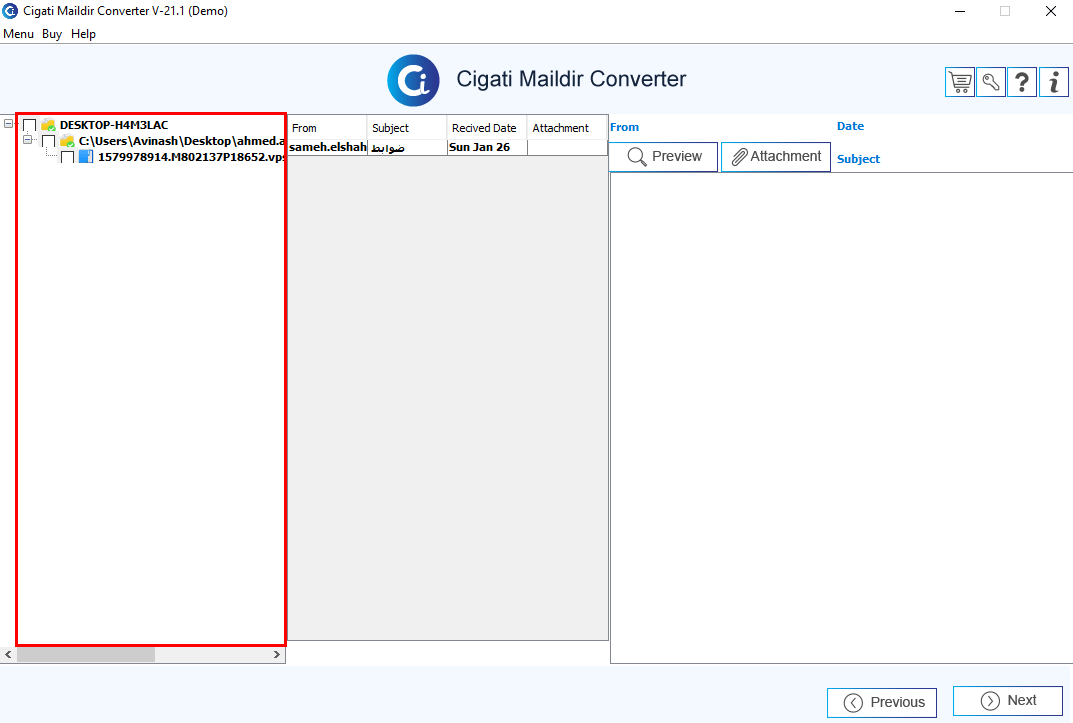Open the Help menu
This screenshot has width=1073, height=723.
click(83, 34)
